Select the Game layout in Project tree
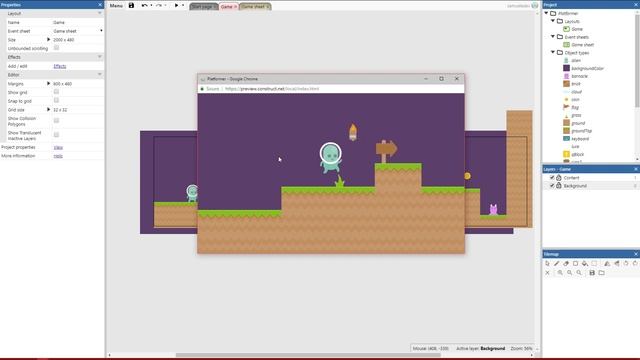 (577, 29)
